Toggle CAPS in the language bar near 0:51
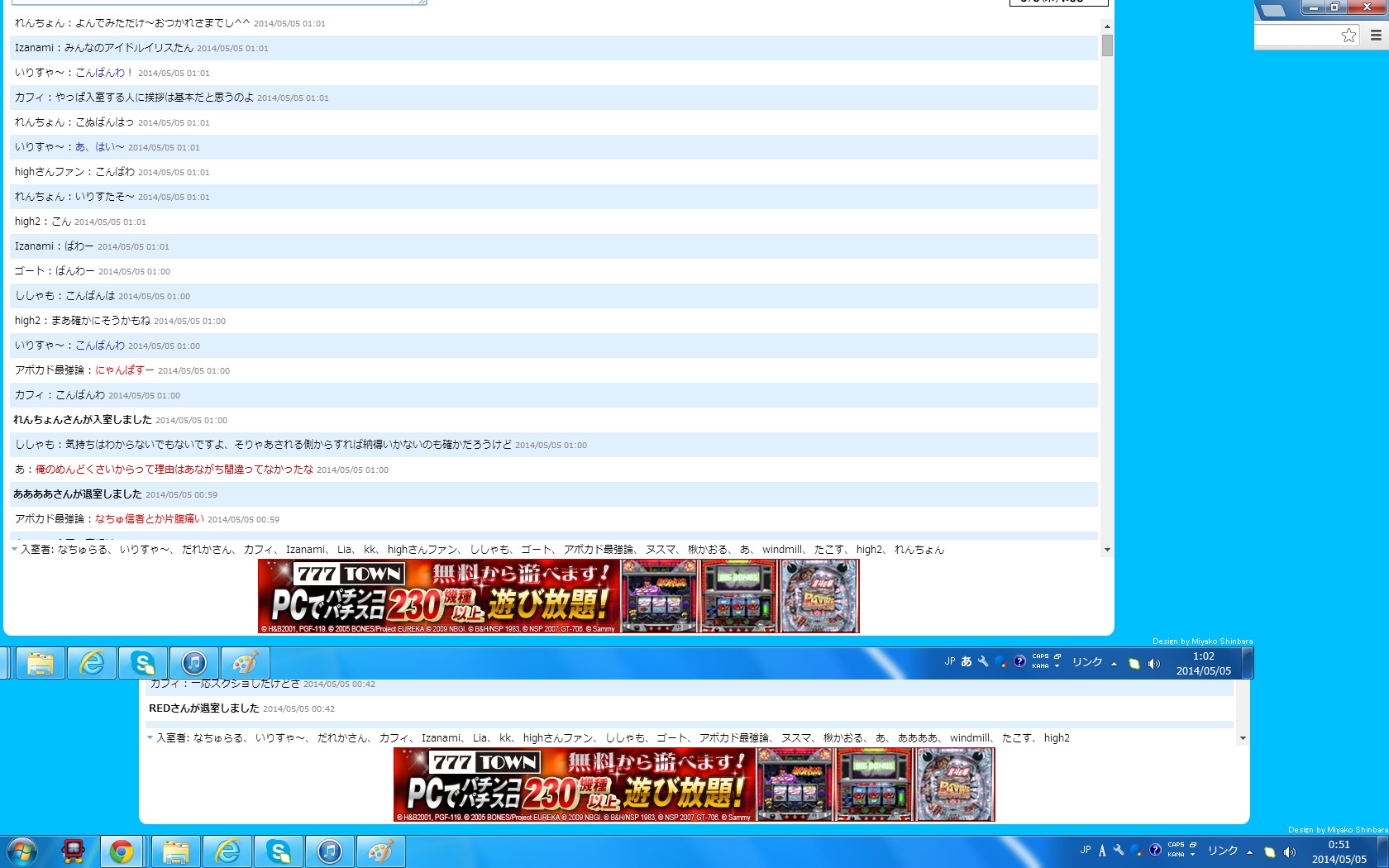The height and width of the screenshot is (868, 1389). coord(1176,845)
